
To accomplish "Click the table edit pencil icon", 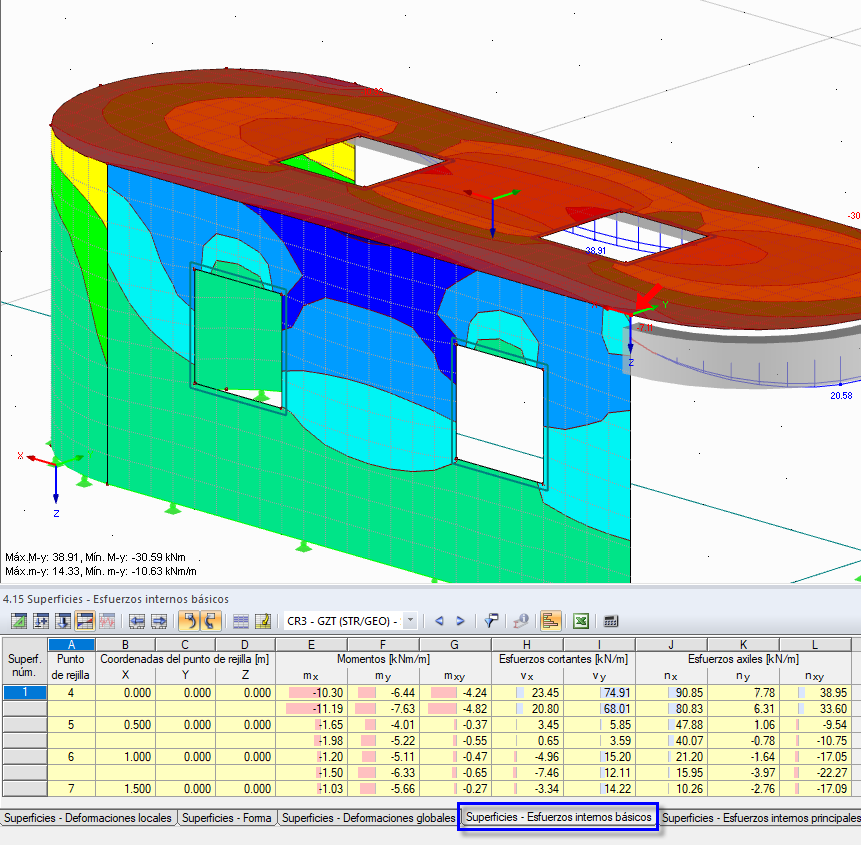I will coord(263,621).
